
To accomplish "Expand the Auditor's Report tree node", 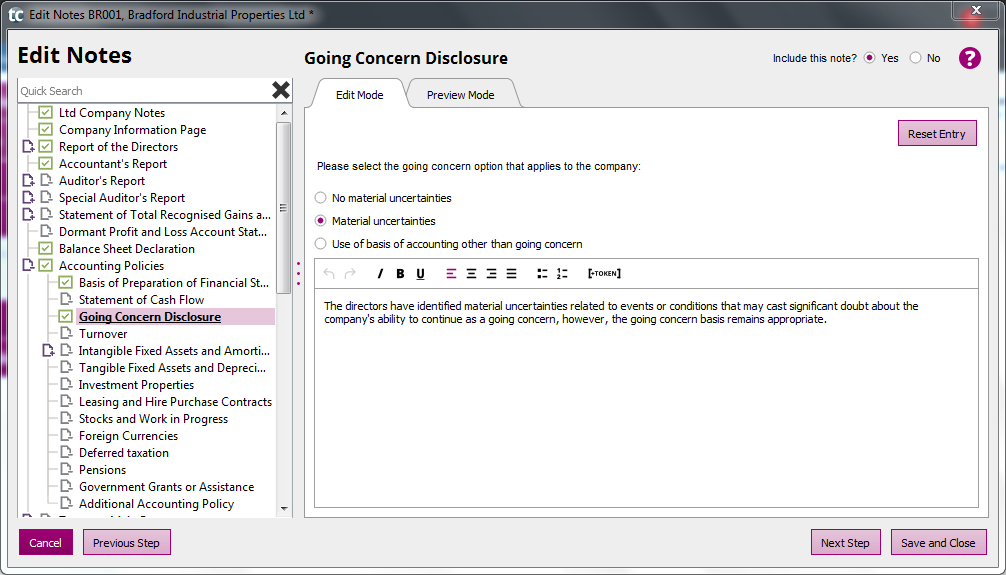I will 27,181.
